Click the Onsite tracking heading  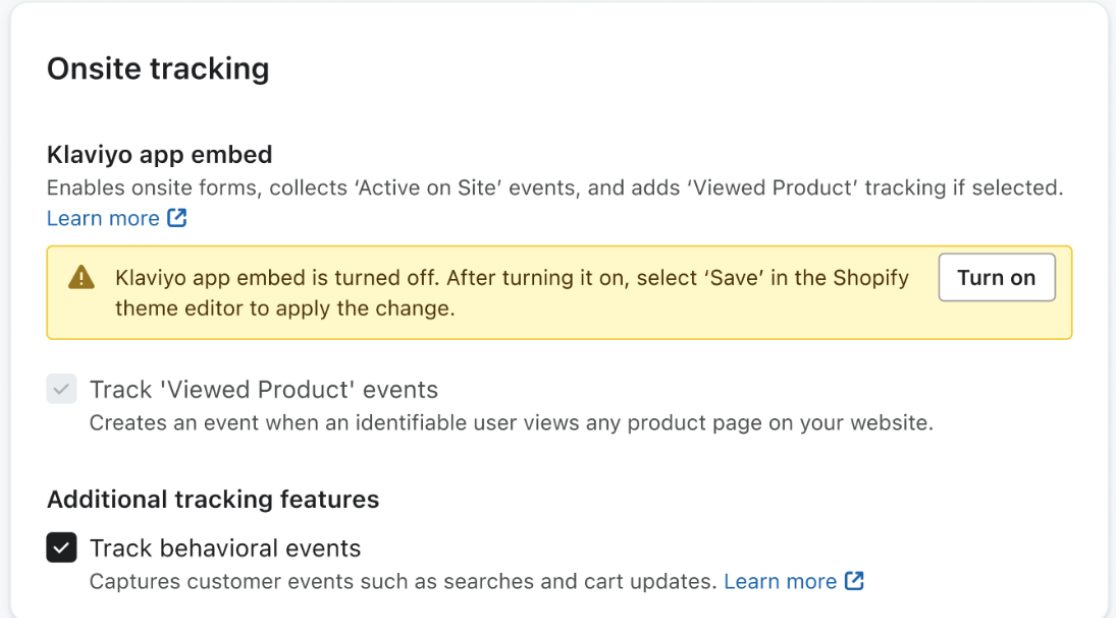158,69
